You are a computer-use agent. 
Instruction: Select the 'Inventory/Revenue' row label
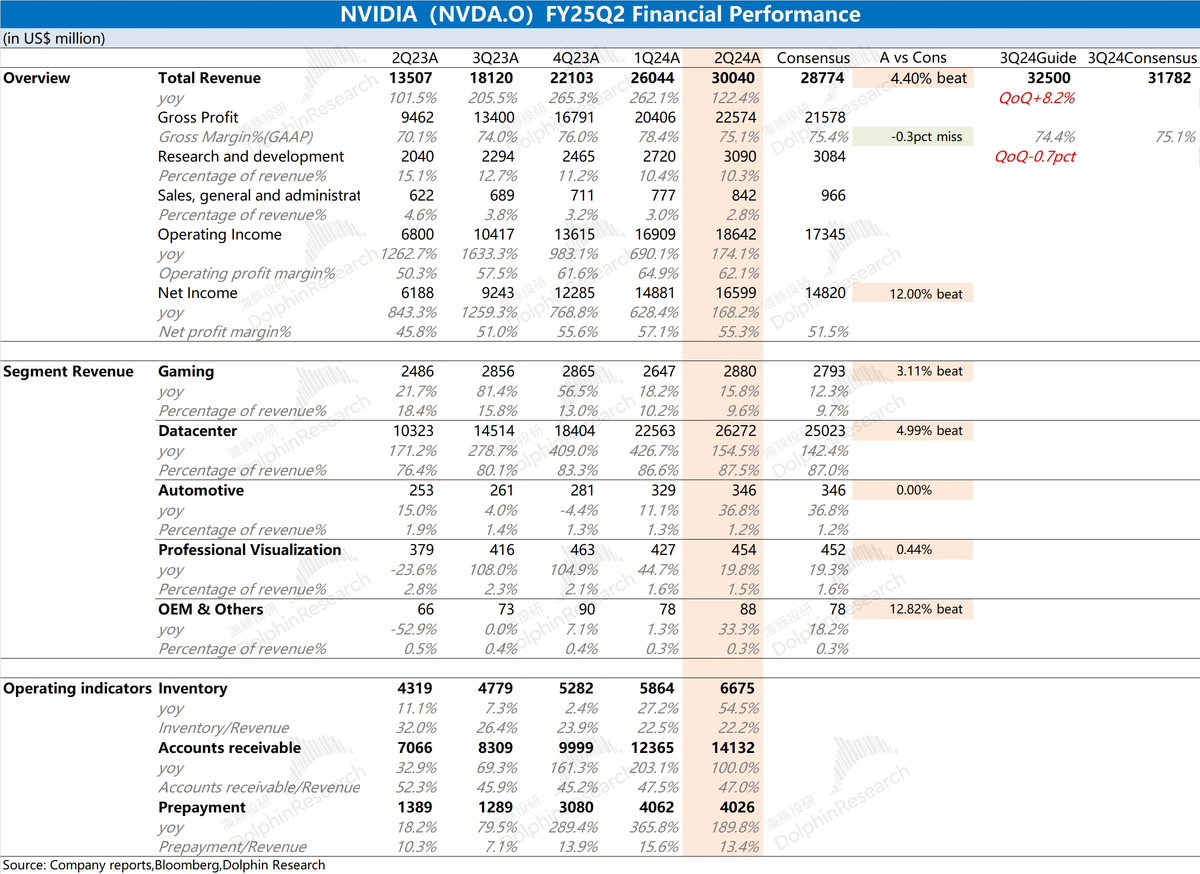224,728
